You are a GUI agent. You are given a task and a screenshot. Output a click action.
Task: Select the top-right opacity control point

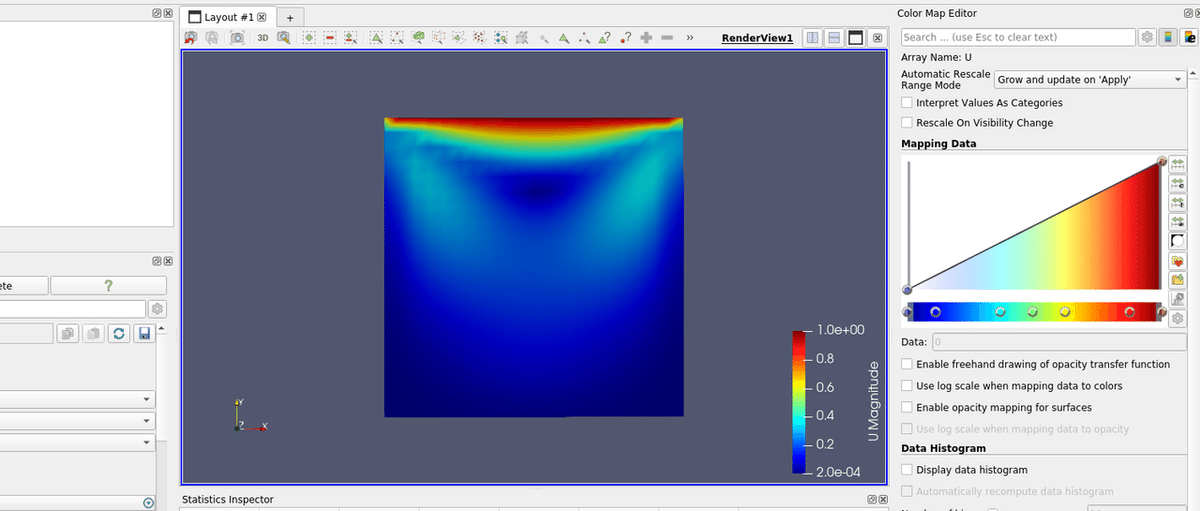coord(1162,161)
